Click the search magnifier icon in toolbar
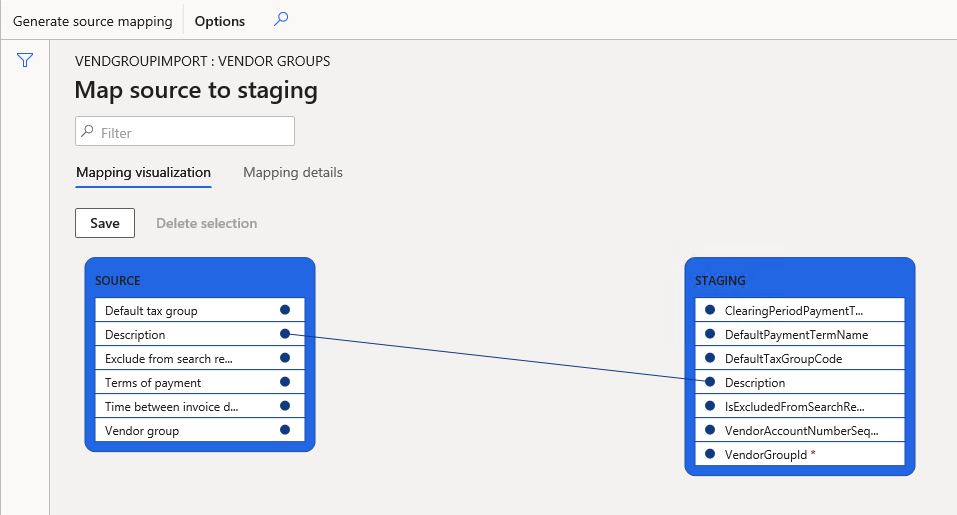The height and width of the screenshot is (515, 957). 281,19
